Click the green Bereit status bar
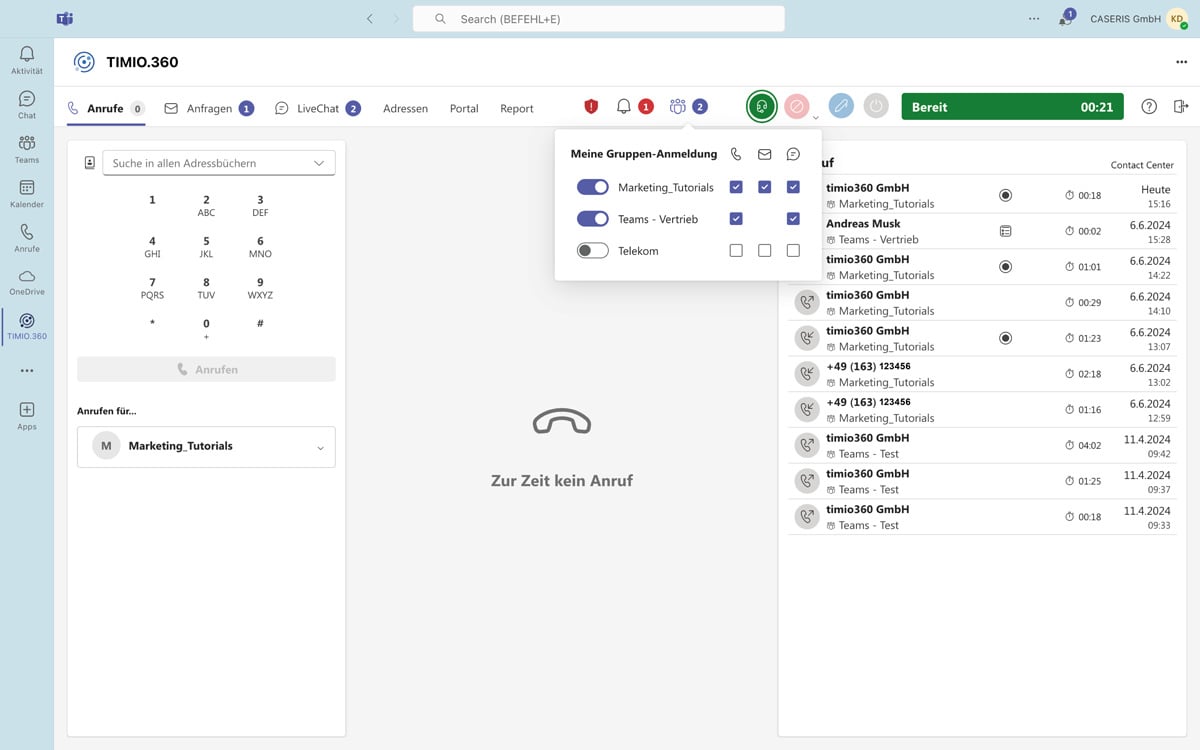The image size is (1200, 750). [x=1012, y=106]
